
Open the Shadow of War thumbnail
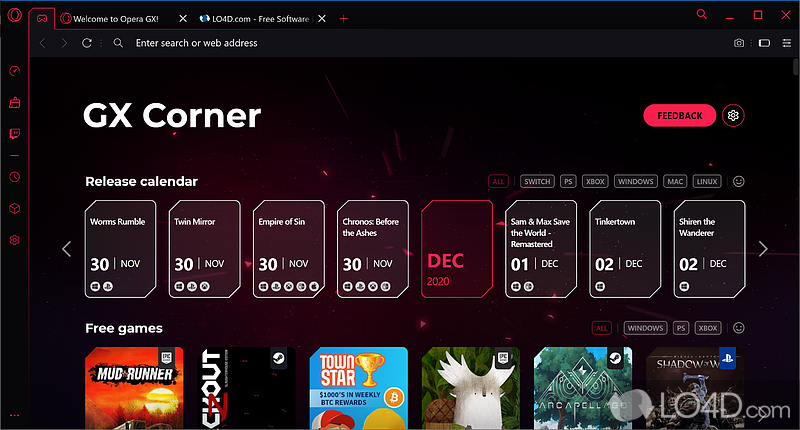point(695,388)
